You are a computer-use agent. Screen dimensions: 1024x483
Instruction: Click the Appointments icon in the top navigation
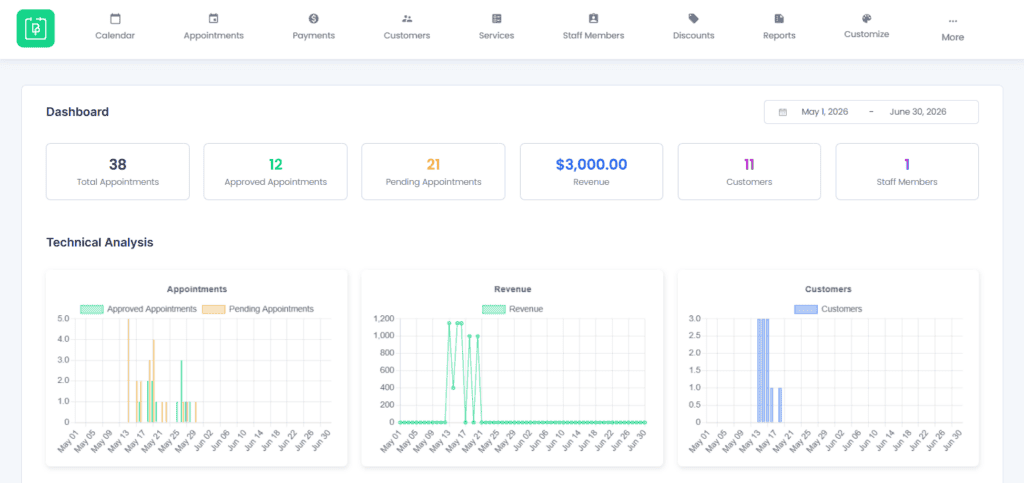click(214, 18)
